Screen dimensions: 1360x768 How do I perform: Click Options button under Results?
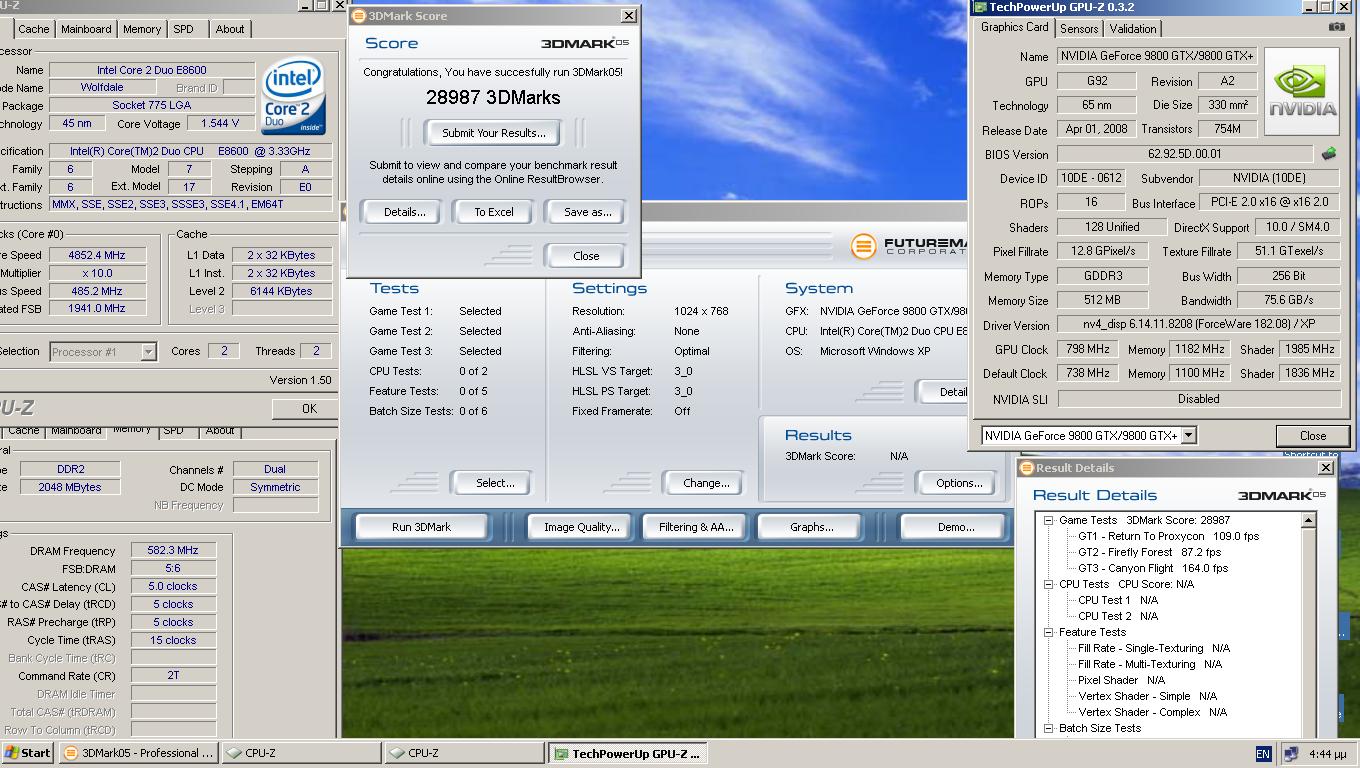(x=958, y=483)
